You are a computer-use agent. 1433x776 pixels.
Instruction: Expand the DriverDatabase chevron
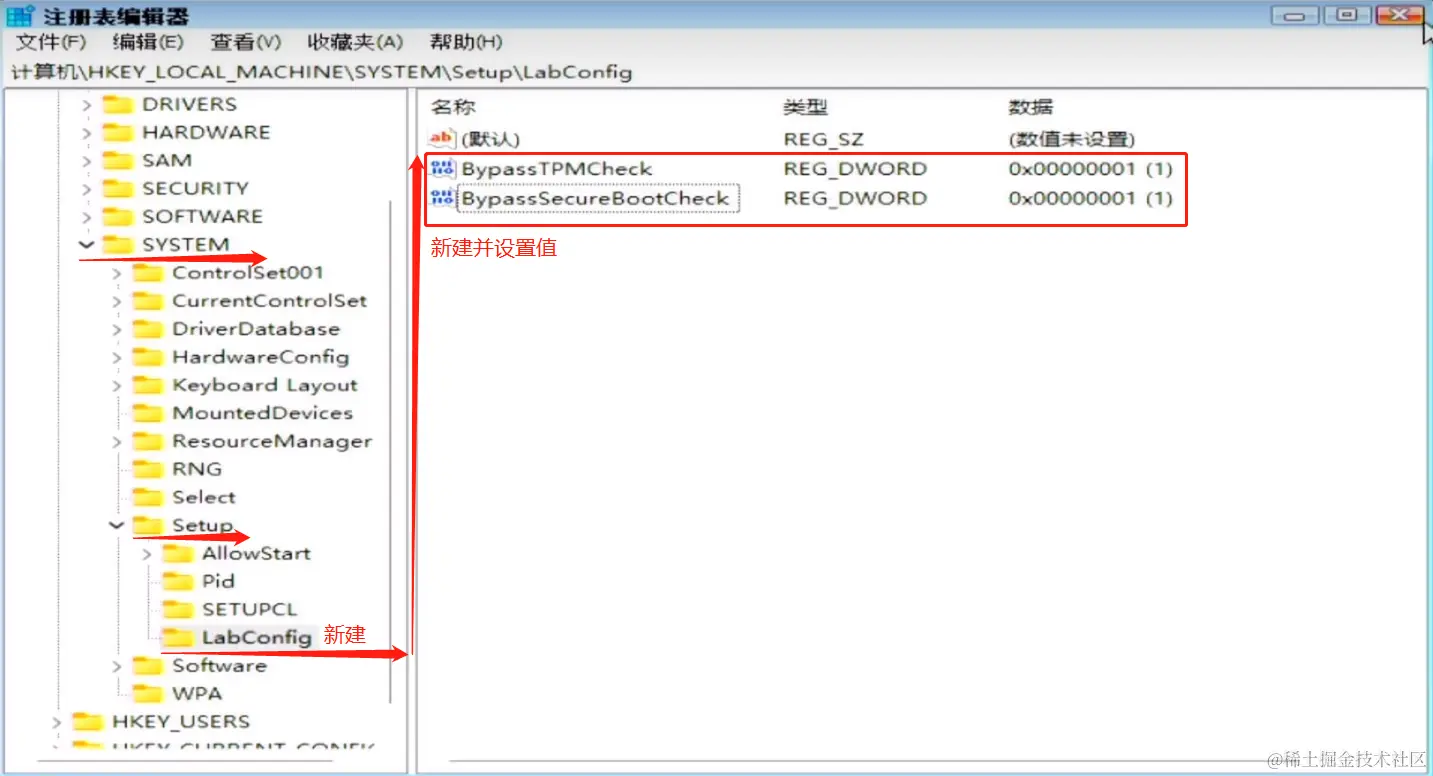pos(117,329)
